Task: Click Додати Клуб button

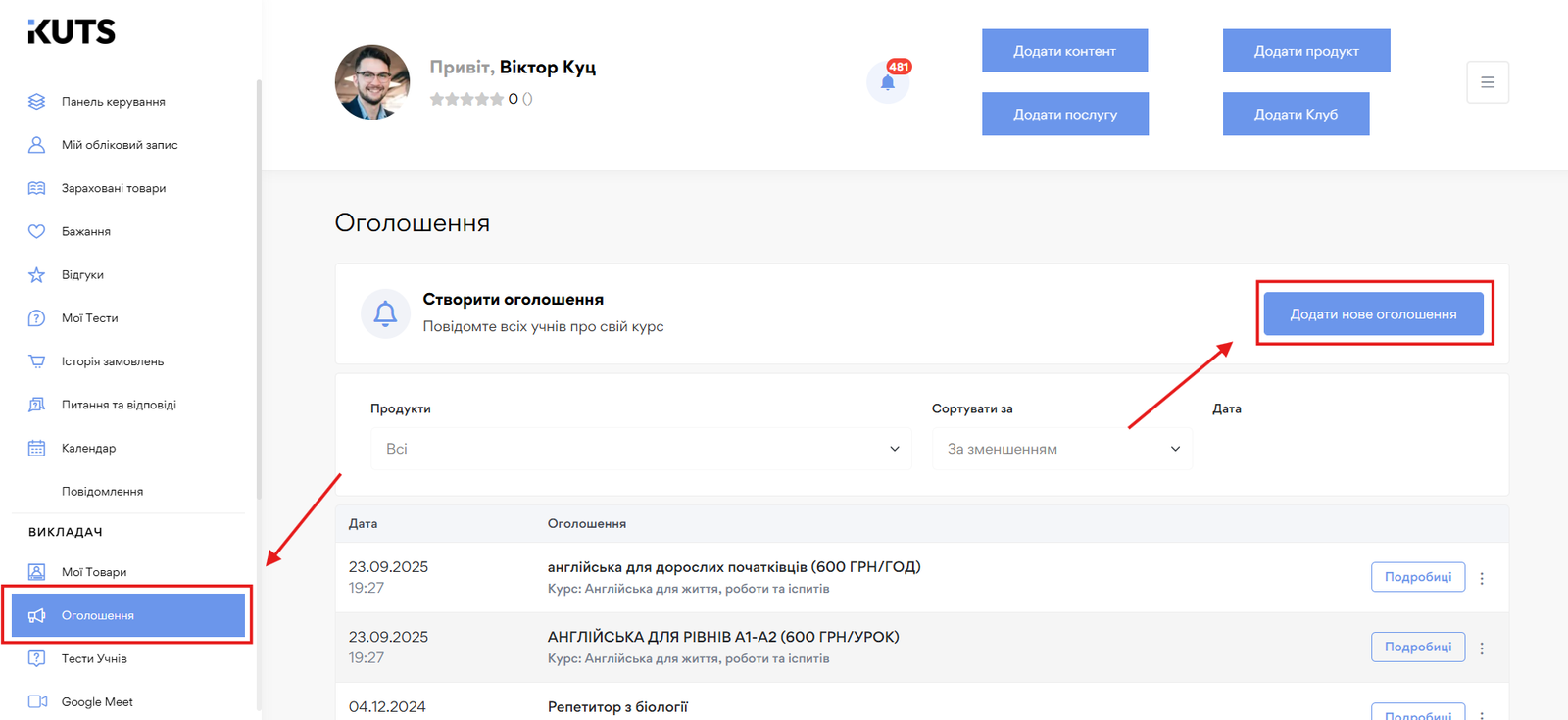Action: coord(1296,115)
